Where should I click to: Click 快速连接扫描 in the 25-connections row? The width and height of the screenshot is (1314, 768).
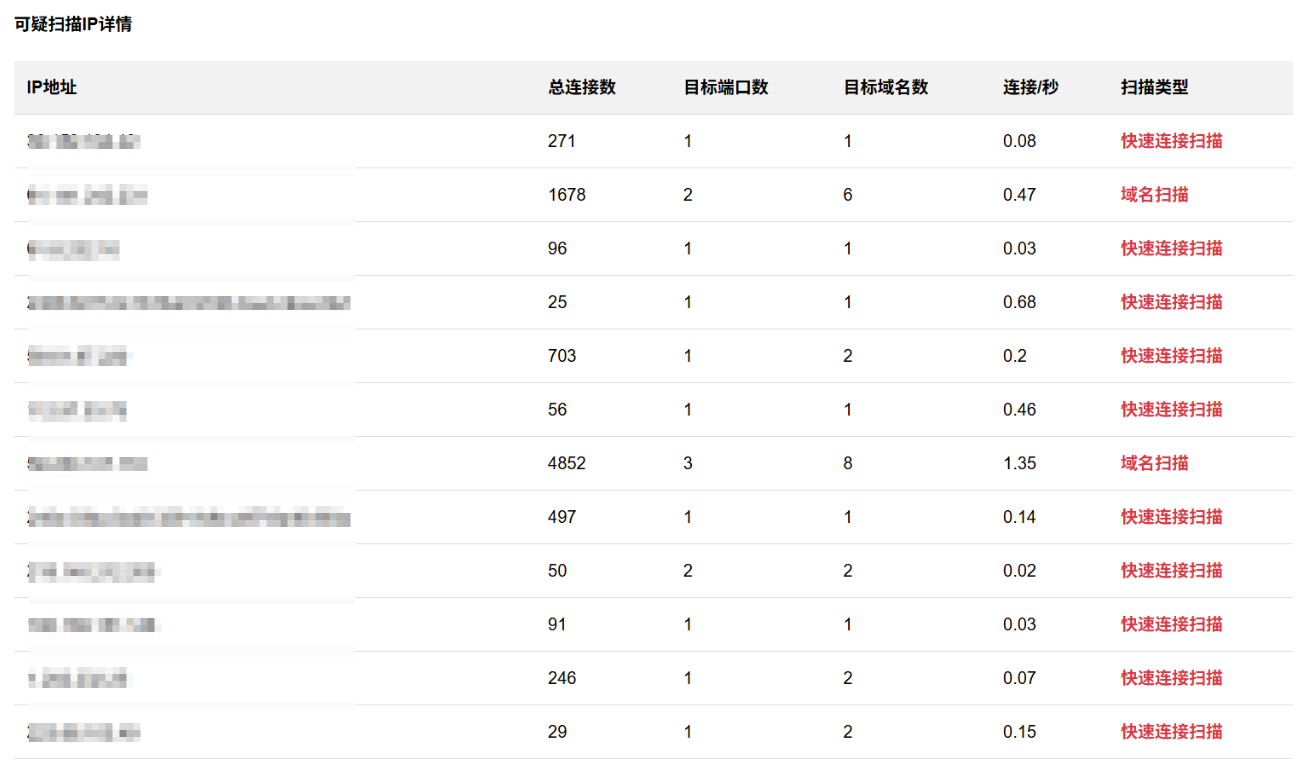pos(1172,302)
